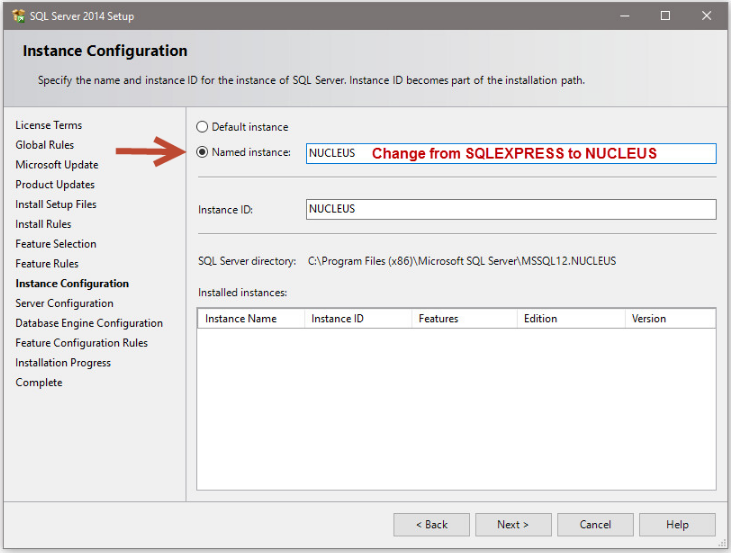Go to License Terms step

tap(49, 125)
